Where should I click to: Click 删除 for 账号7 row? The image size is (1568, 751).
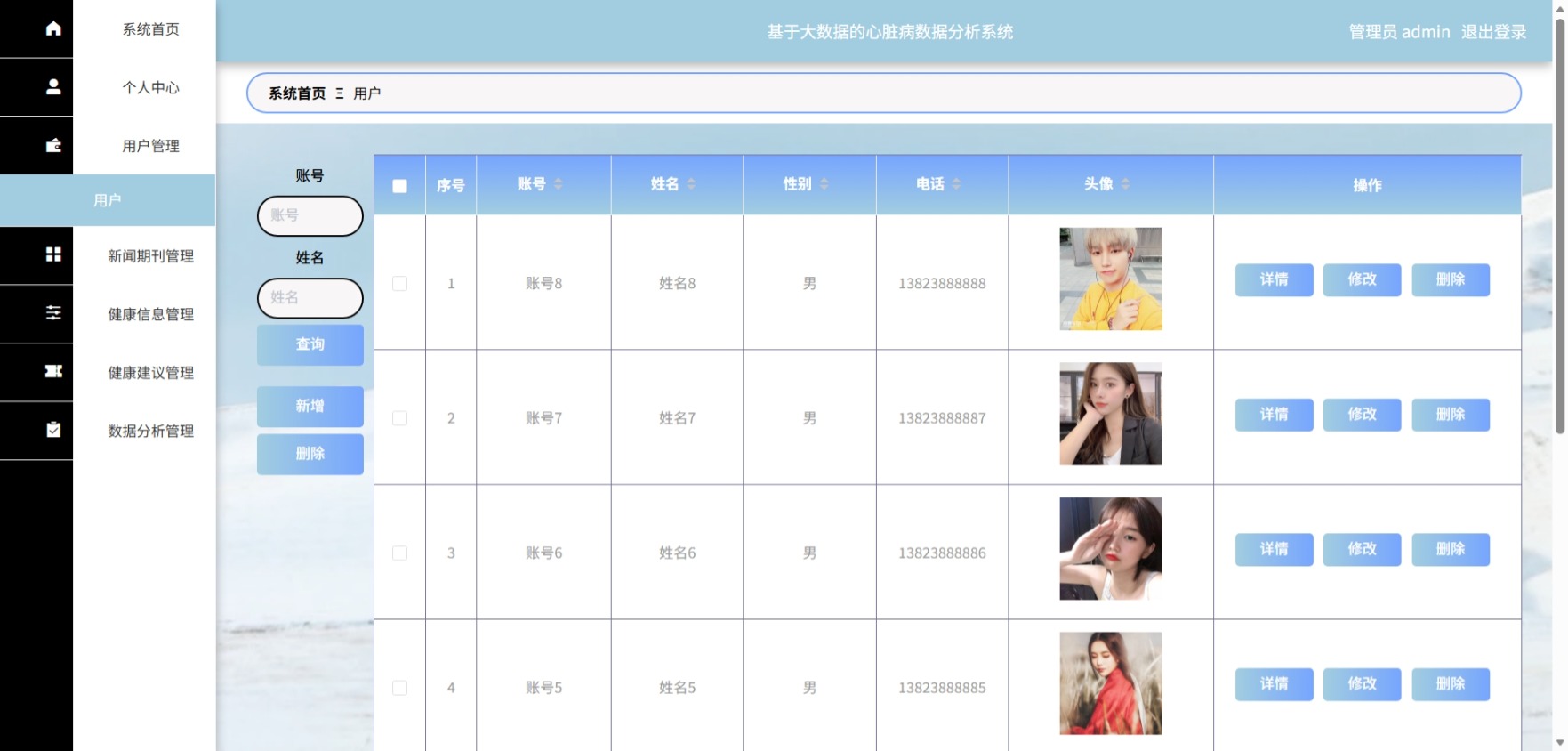tap(1451, 415)
